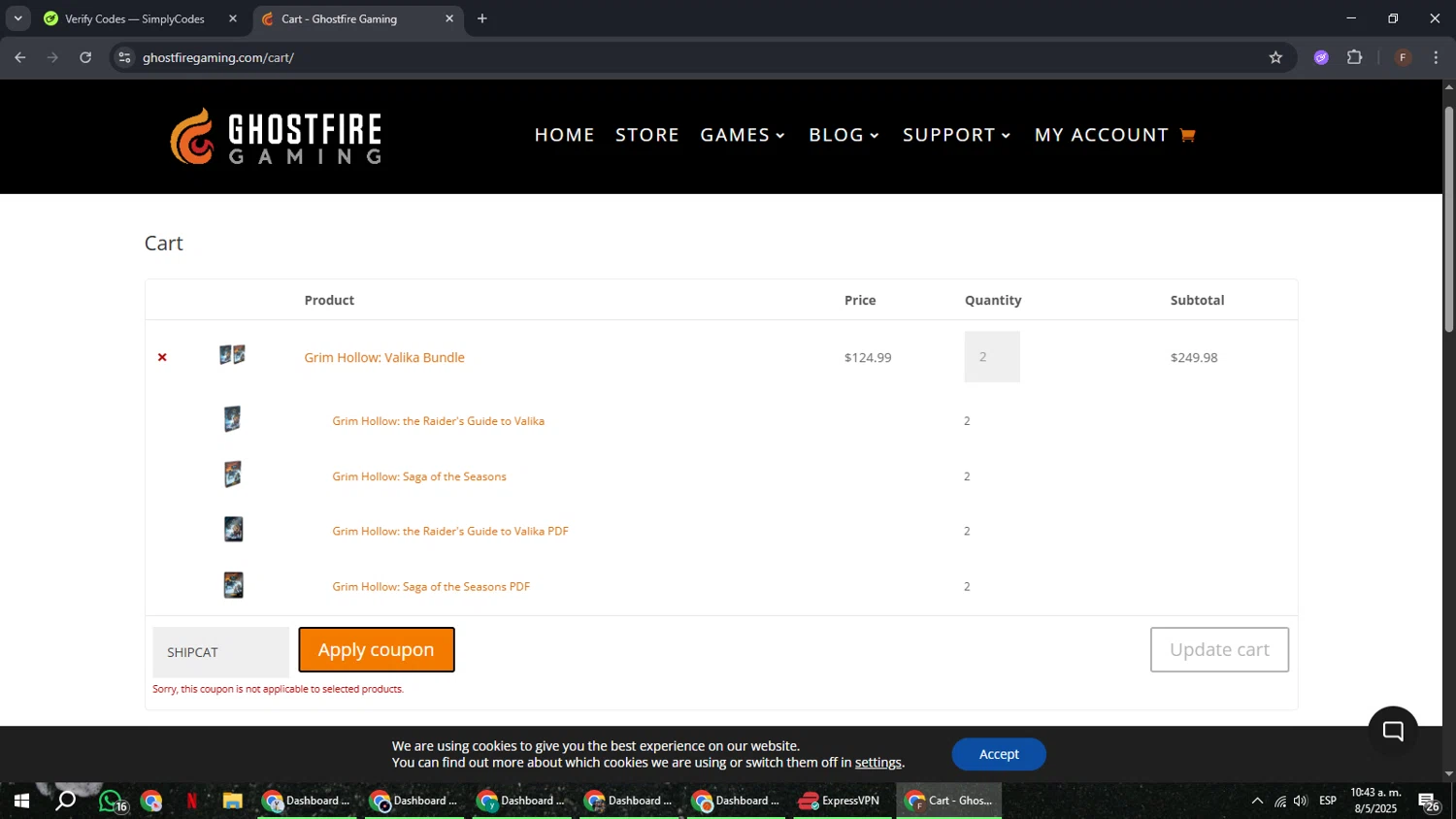The width and height of the screenshot is (1456, 819).
Task: Click the network icon in system tray
Action: [x=1280, y=801]
